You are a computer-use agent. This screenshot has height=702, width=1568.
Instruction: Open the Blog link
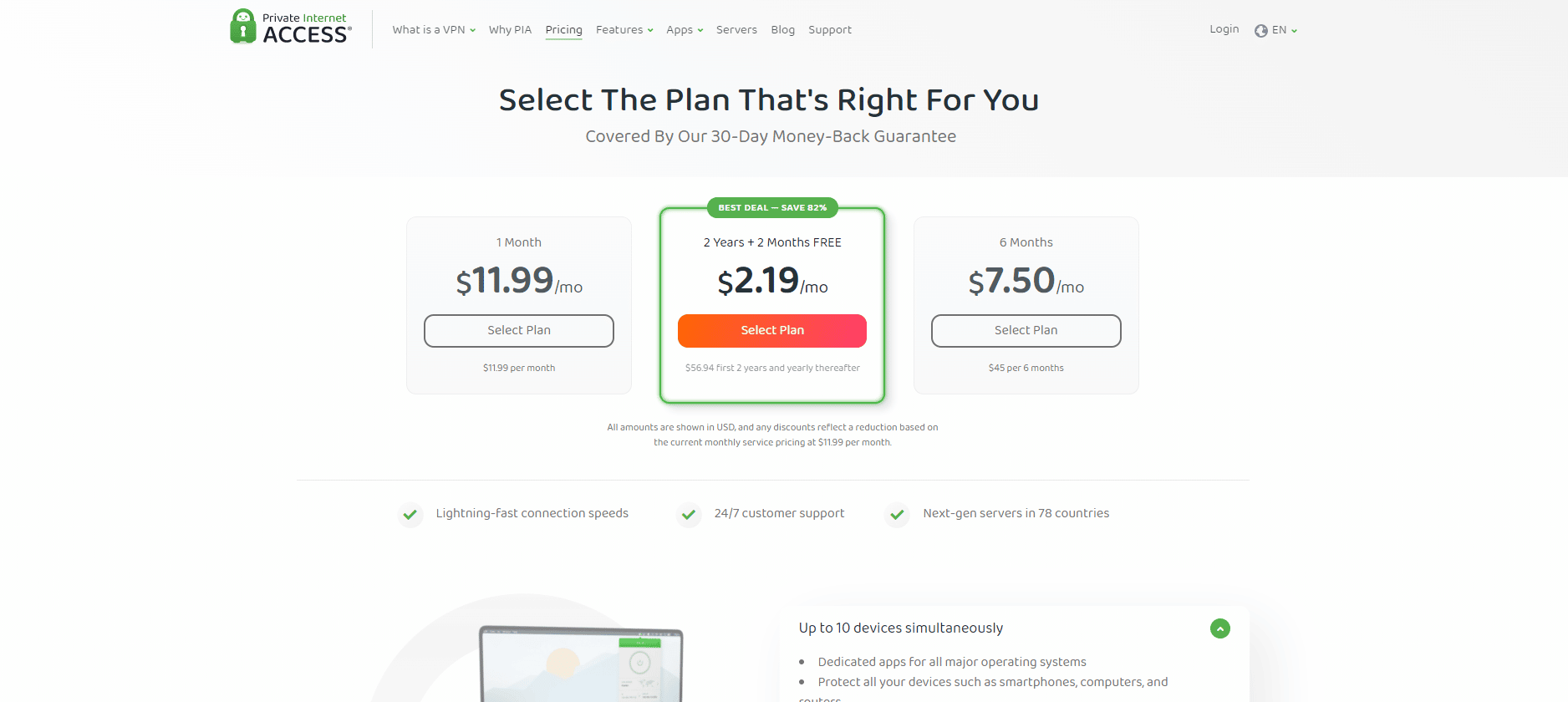(782, 30)
